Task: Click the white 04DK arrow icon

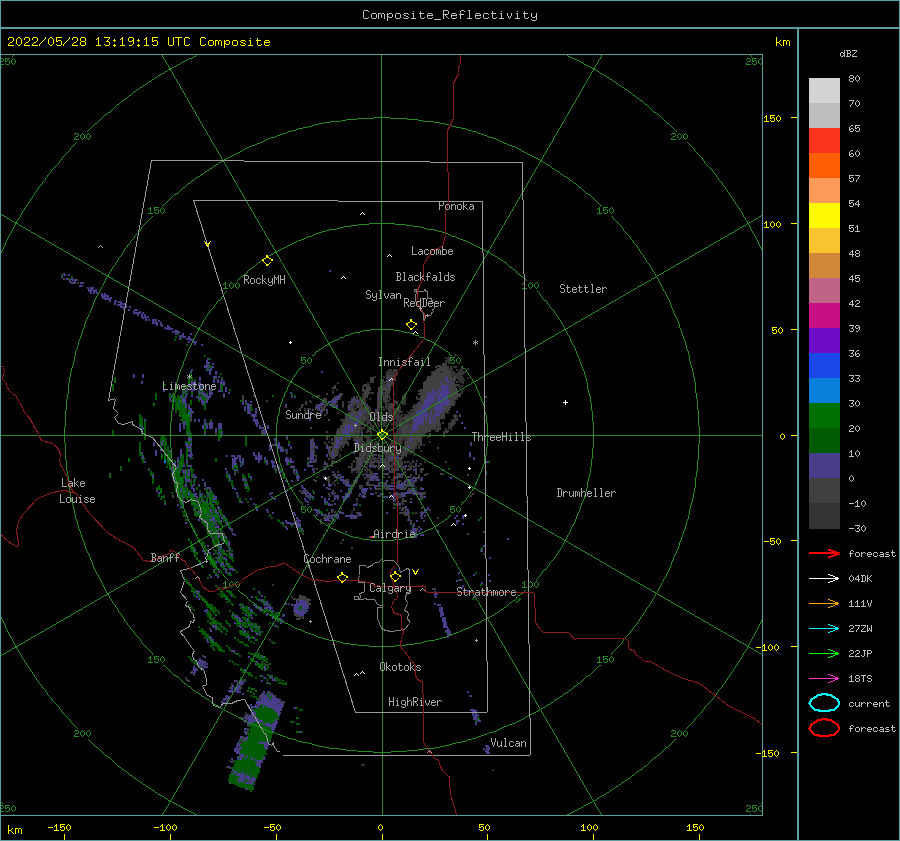Action: pos(824,579)
